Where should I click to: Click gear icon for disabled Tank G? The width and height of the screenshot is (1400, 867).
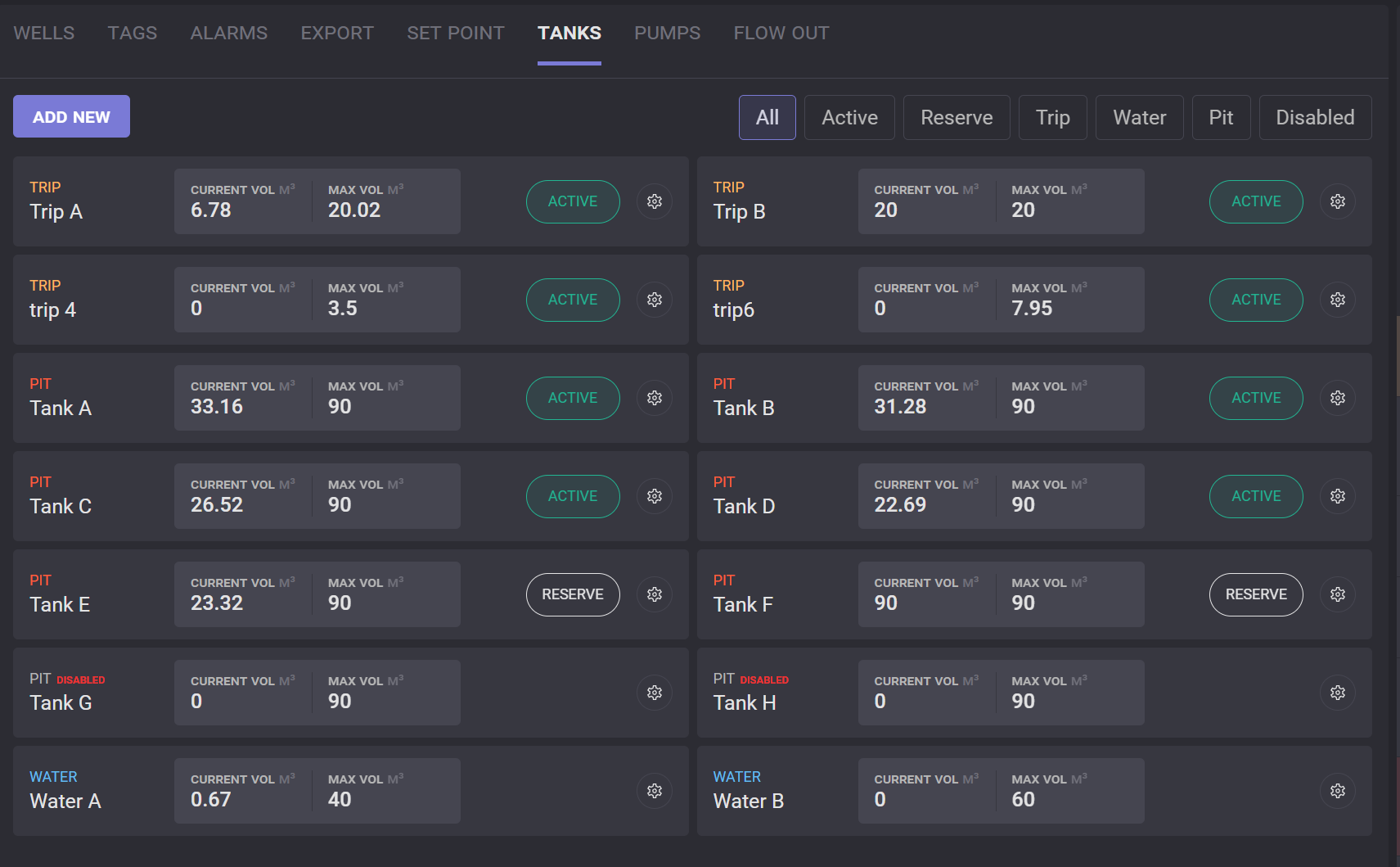[x=654, y=693]
